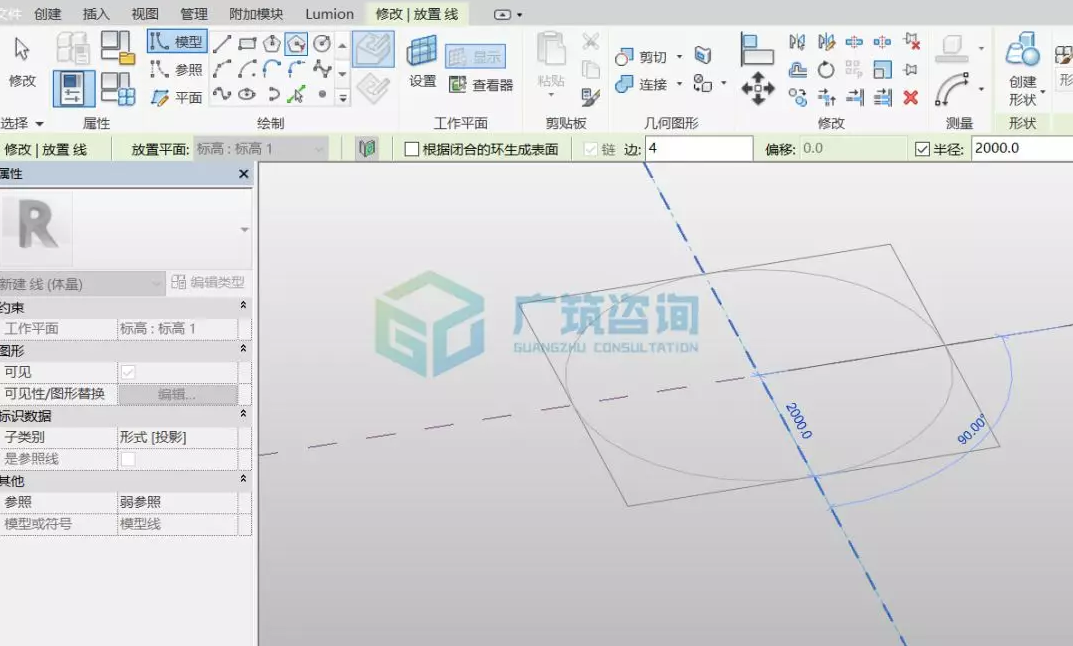Select the Inscribed Polygon draw tool
Image resolution: width=1073 pixels, height=646 pixels.
272,44
